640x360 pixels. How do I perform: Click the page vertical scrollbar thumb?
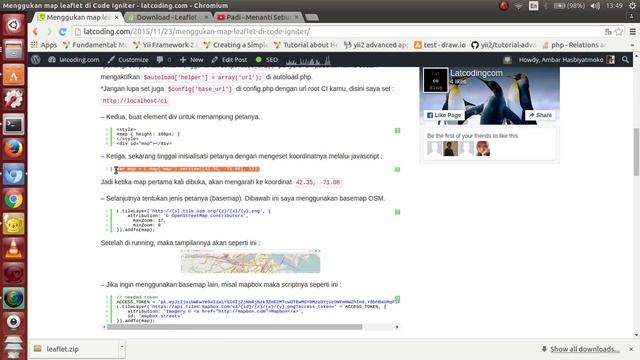click(636, 152)
